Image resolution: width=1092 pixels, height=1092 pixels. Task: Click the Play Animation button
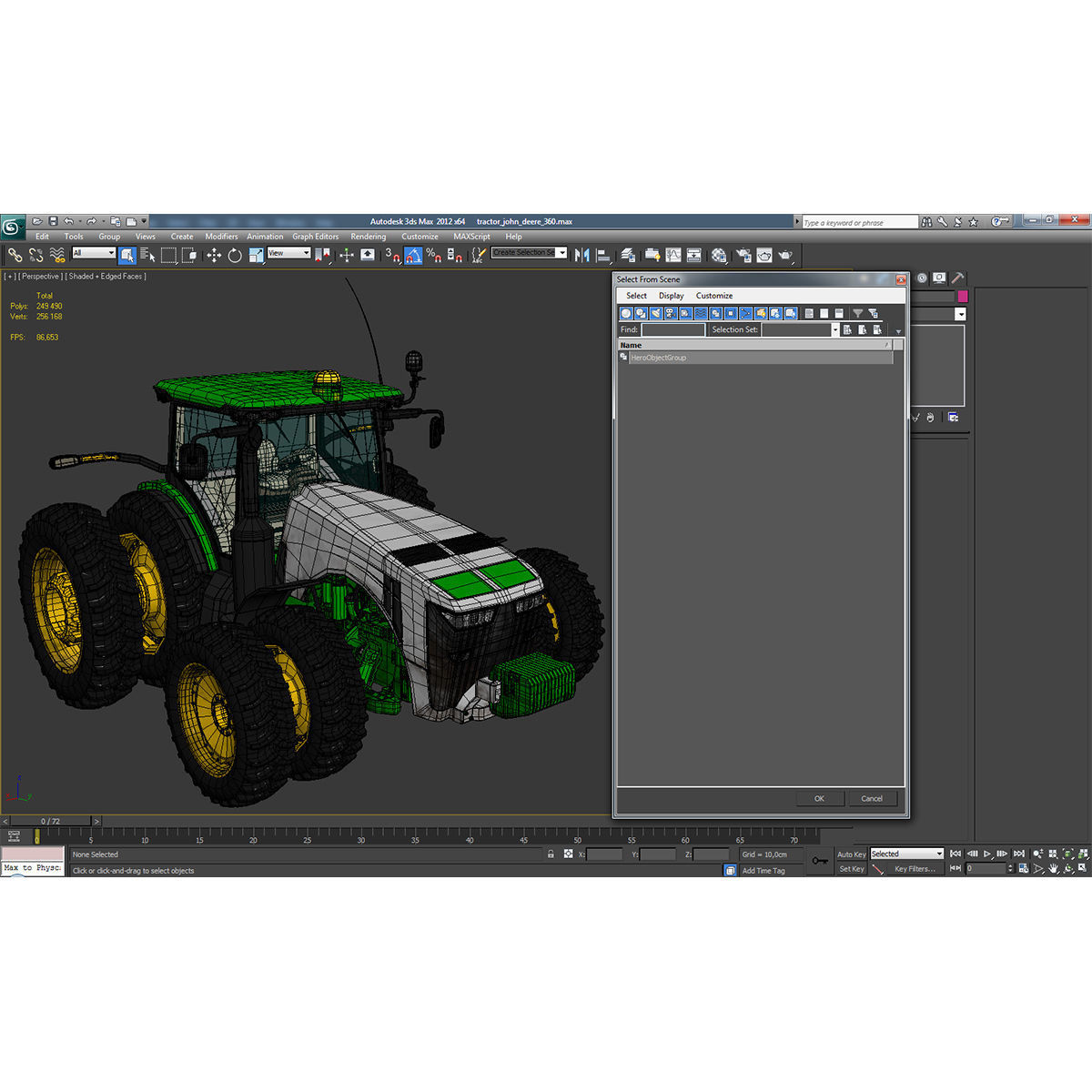[987, 854]
